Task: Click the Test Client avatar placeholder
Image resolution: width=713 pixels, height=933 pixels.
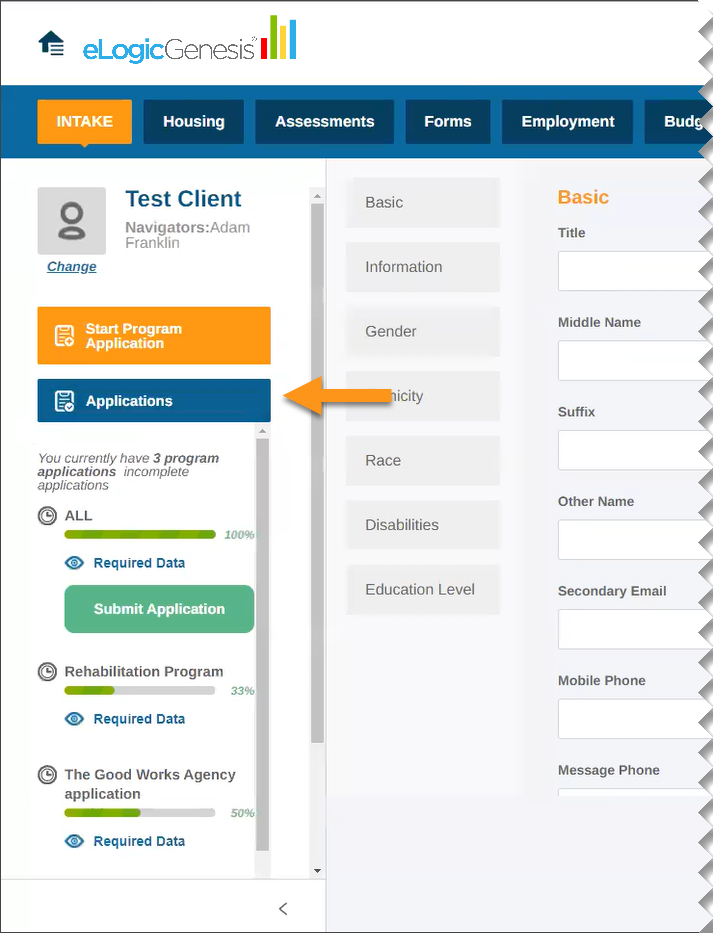Action: [71, 221]
